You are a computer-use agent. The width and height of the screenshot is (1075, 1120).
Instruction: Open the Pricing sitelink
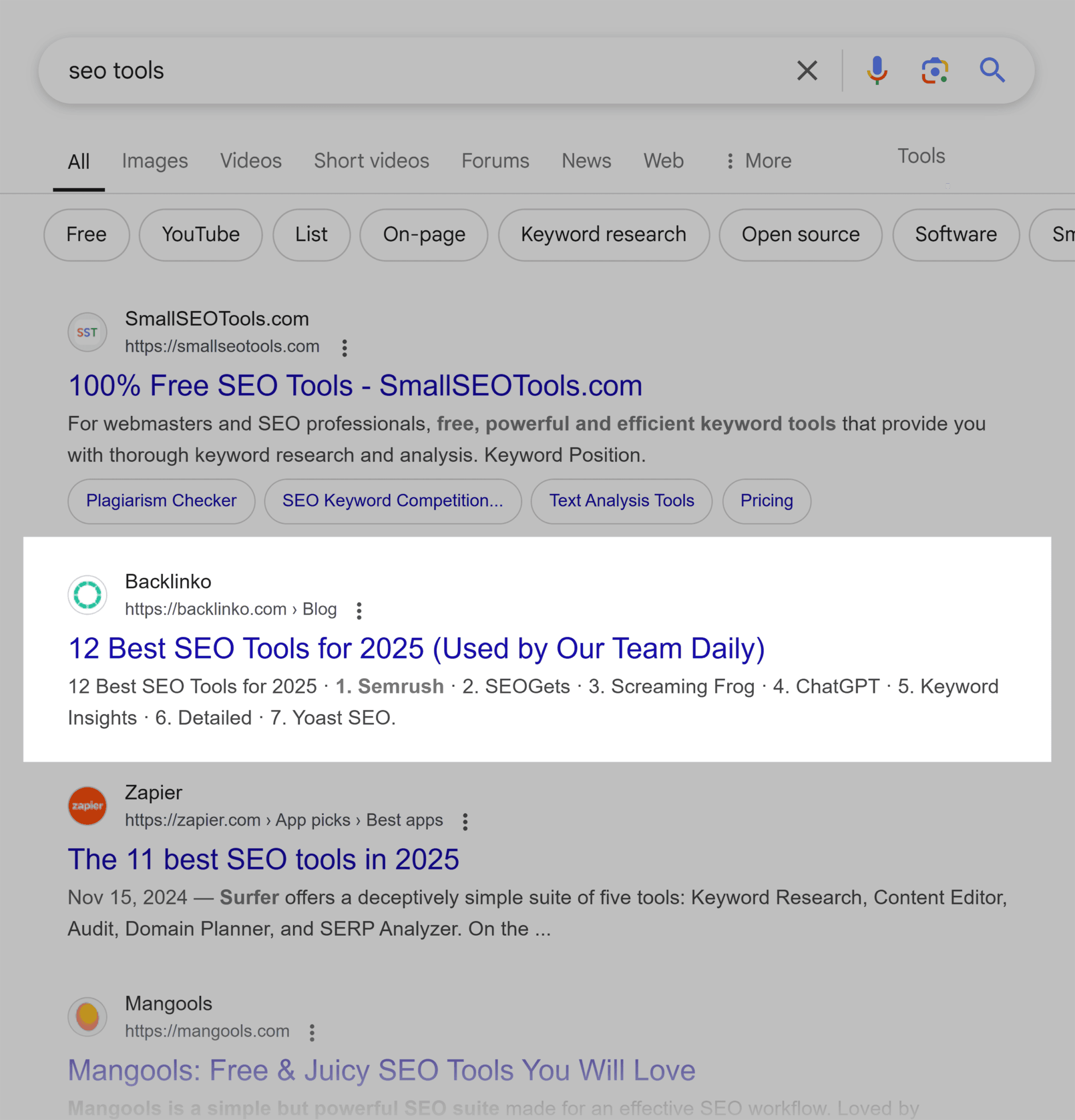[766, 501]
